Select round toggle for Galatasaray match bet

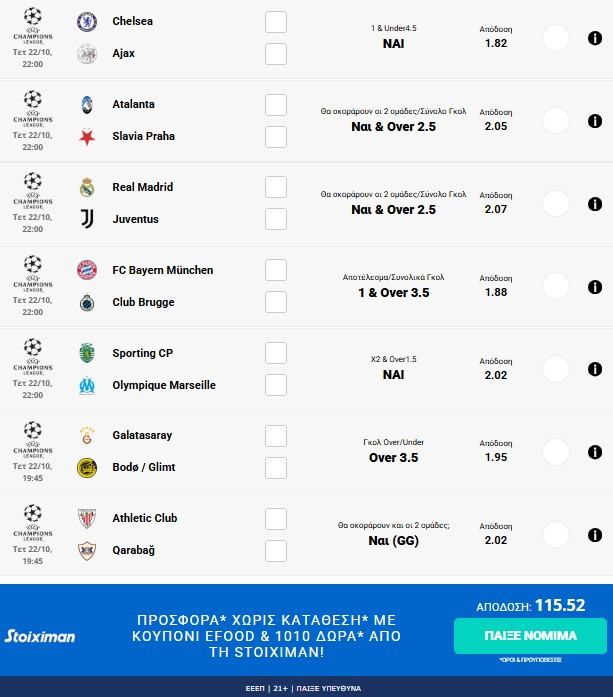pyautogui.click(x=556, y=452)
